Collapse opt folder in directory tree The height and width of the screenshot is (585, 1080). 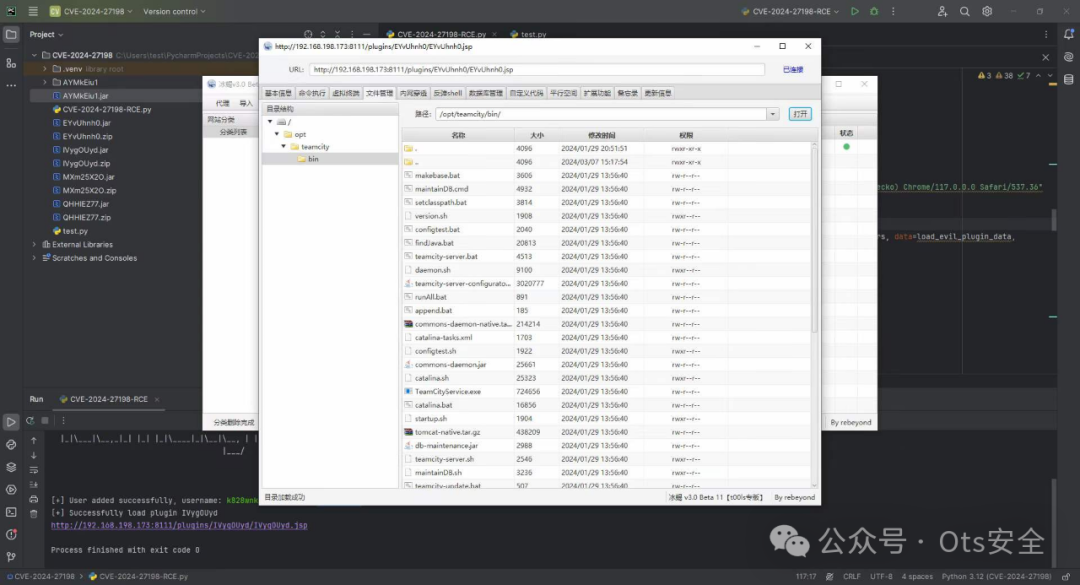click(x=277, y=134)
